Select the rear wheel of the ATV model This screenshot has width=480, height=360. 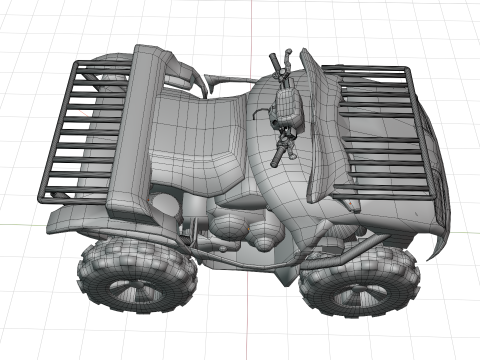[x=137, y=275]
